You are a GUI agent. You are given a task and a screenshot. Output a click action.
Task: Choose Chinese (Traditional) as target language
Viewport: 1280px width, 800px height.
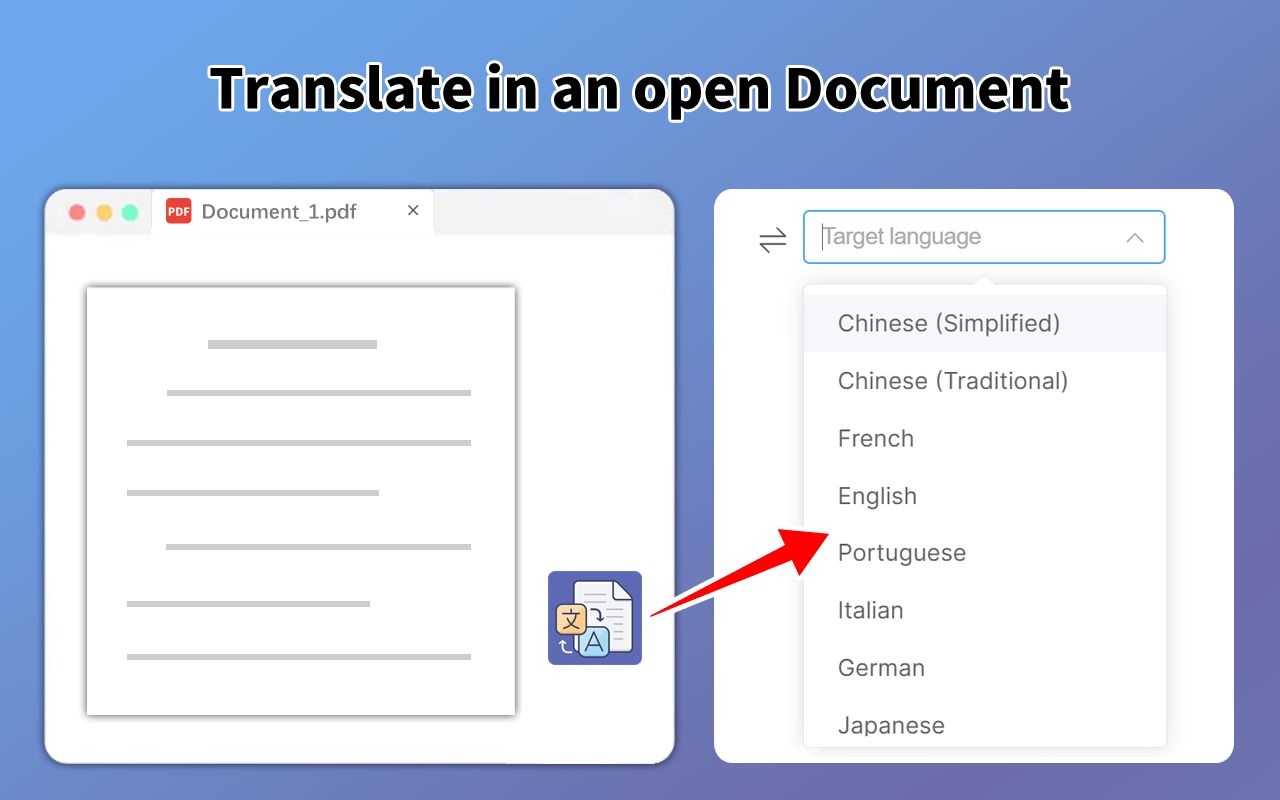pyautogui.click(x=952, y=381)
